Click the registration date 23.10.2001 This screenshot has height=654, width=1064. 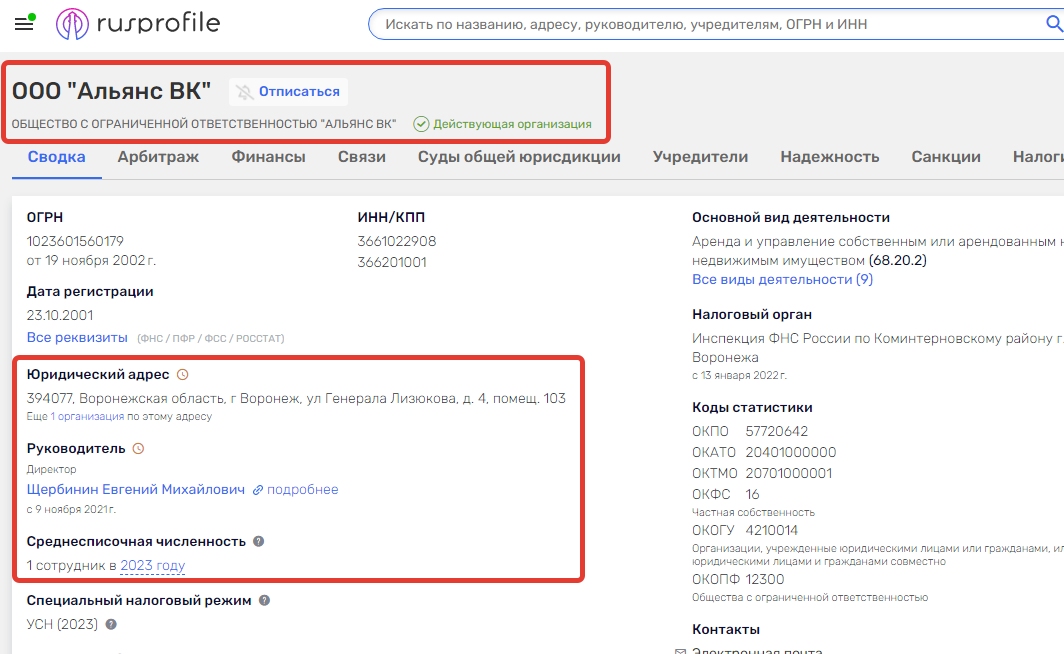coord(60,315)
